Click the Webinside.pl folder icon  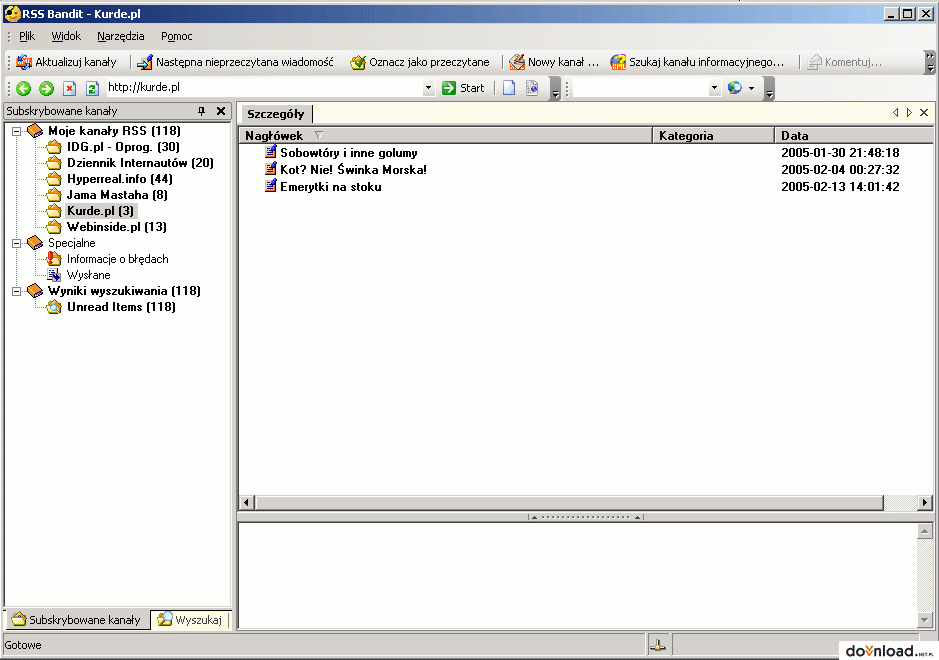[54, 227]
